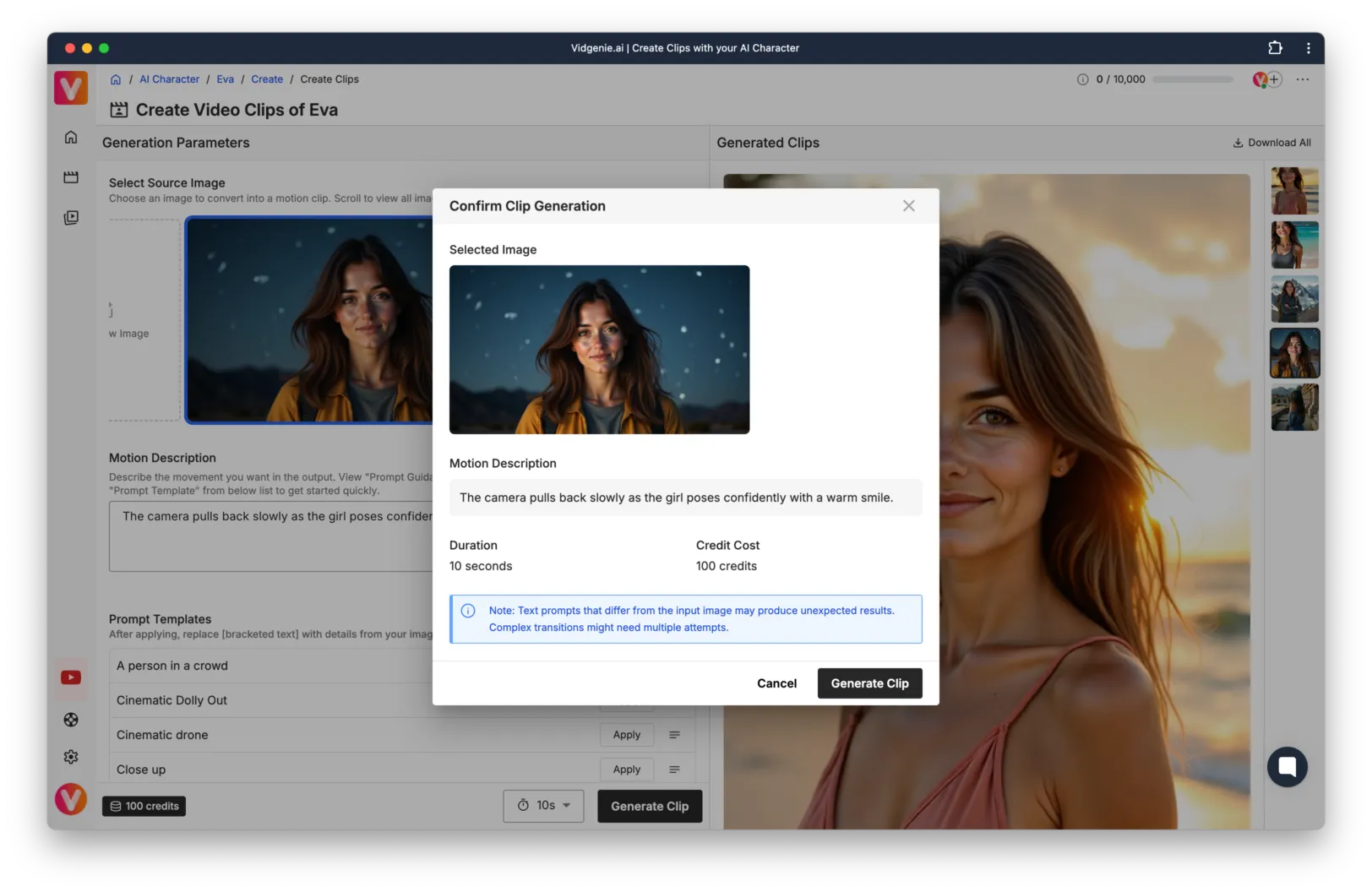This screenshot has height=892, width=1372.
Task: Click the clapperboard icon beside page title
Action: pos(119,110)
